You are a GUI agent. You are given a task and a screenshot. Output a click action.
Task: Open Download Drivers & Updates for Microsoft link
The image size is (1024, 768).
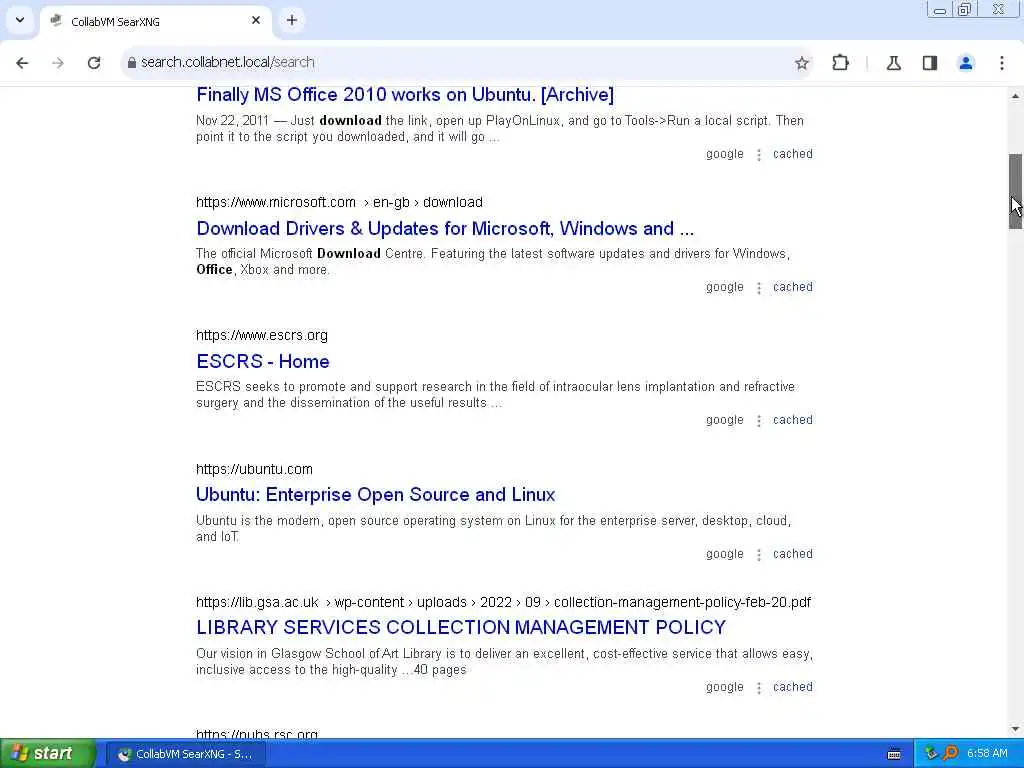[x=445, y=229]
